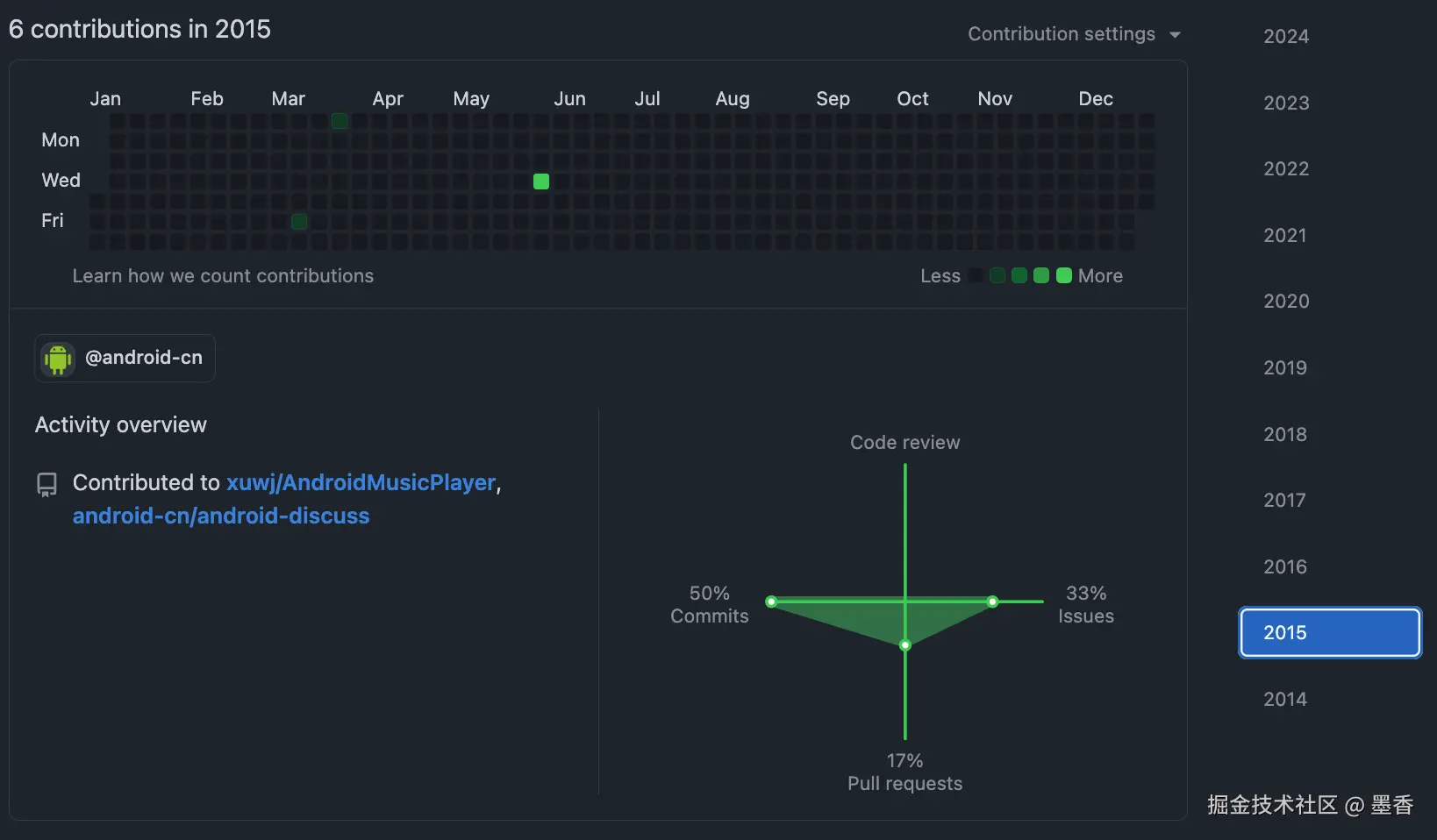The width and height of the screenshot is (1437, 840).
Task: Click the Commits node on the activity graph
Action: [771, 602]
